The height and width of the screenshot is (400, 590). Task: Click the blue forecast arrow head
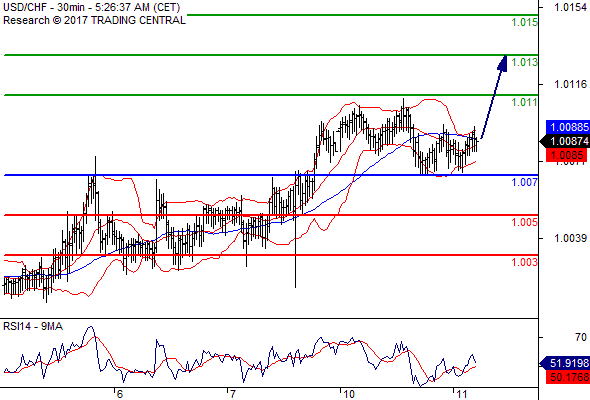(503, 63)
